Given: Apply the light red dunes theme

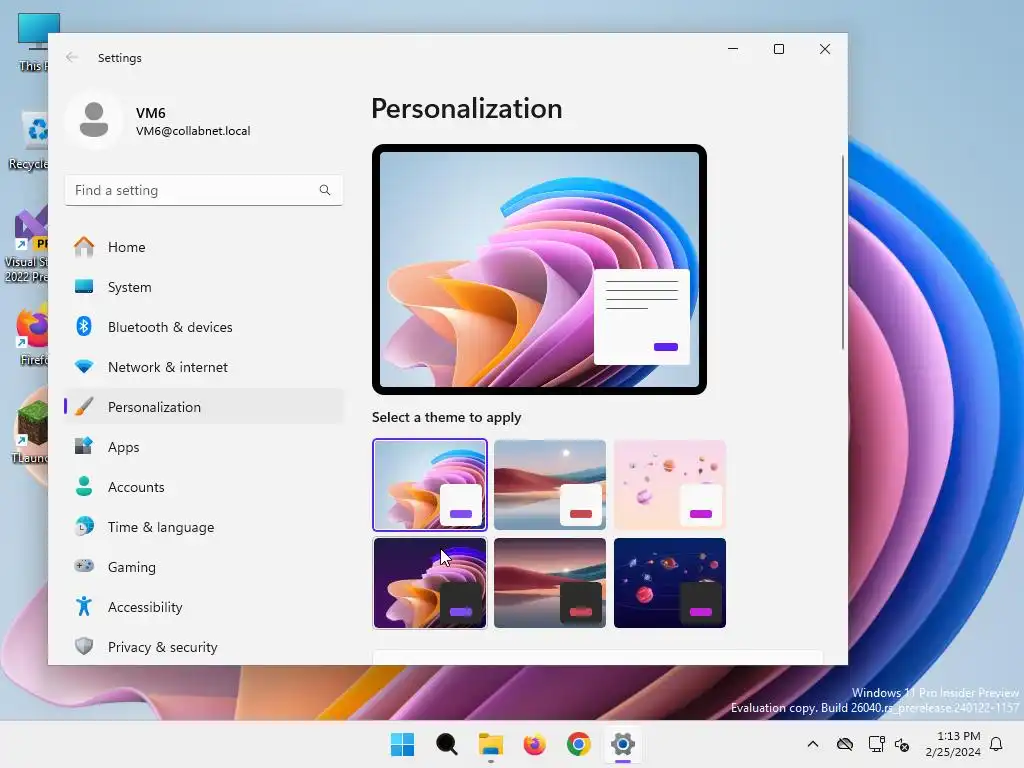Looking at the screenshot, I should pos(550,485).
